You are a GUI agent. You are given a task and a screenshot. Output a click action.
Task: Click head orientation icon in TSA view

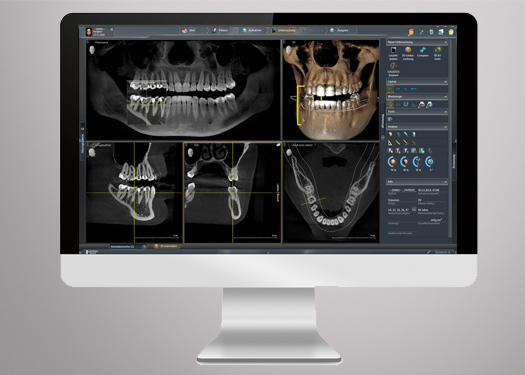click(190, 153)
